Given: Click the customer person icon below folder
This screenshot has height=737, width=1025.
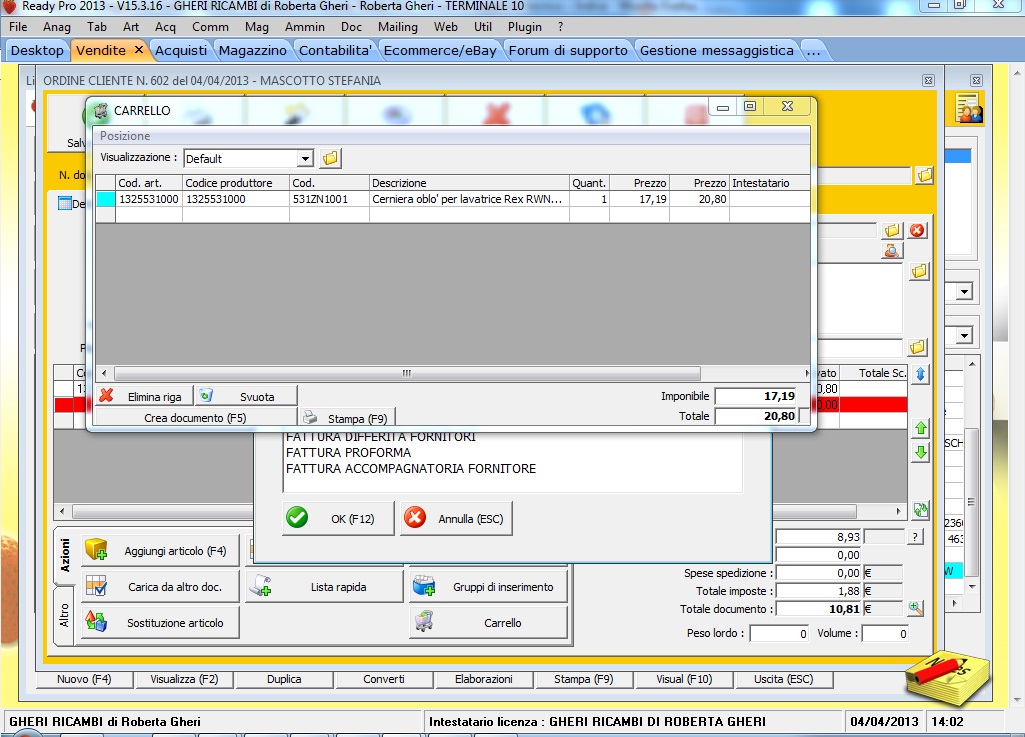Looking at the screenshot, I should coord(892,250).
